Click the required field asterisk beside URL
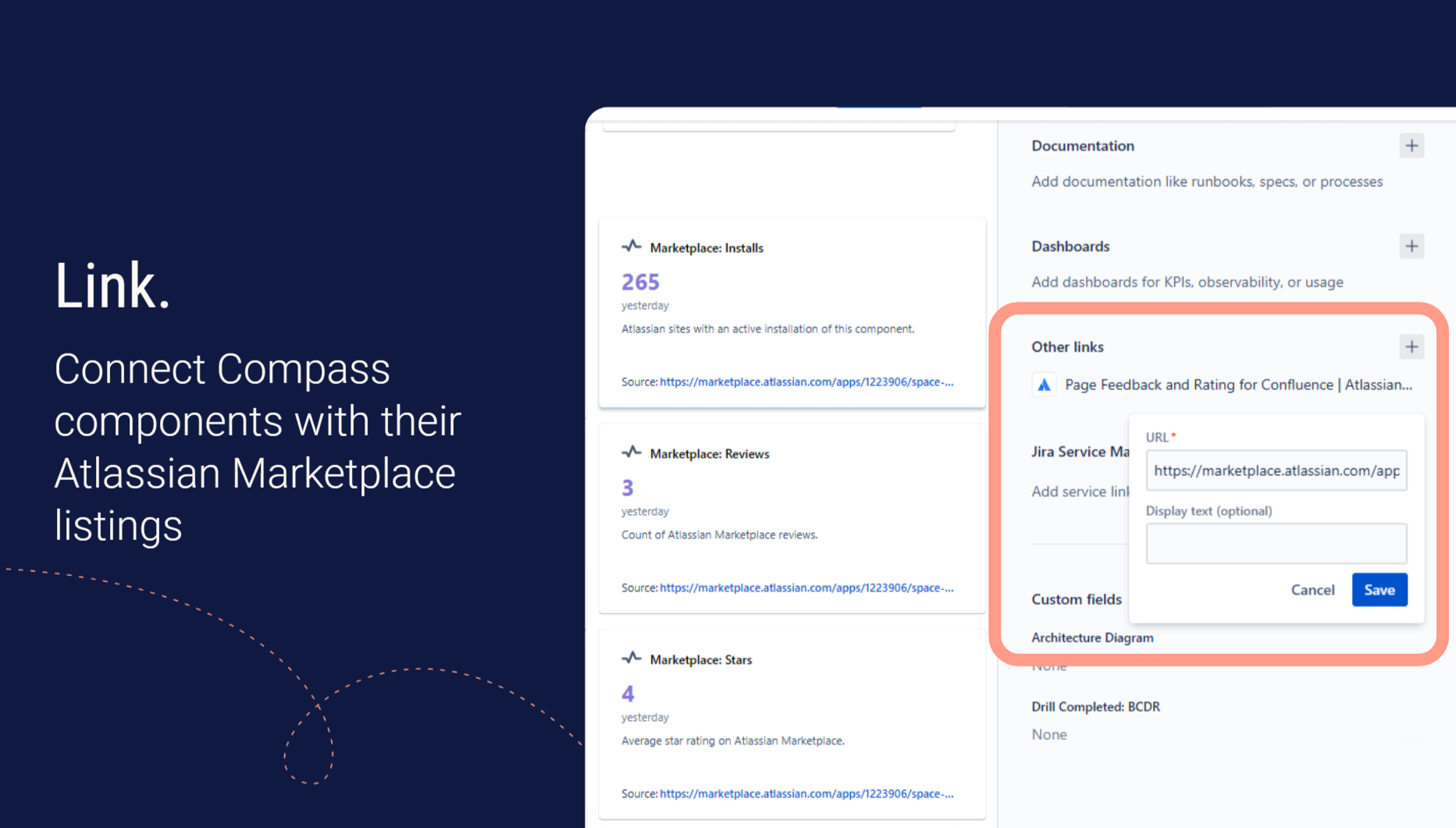 1173,434
